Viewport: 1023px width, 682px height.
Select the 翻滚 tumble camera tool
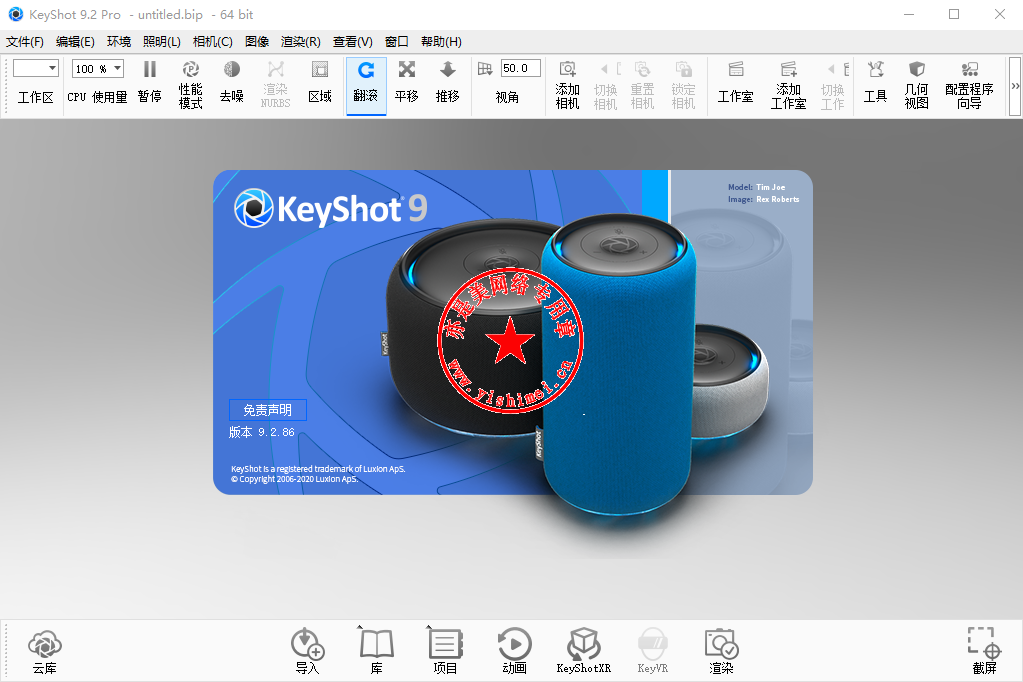[x=366, y=85]
